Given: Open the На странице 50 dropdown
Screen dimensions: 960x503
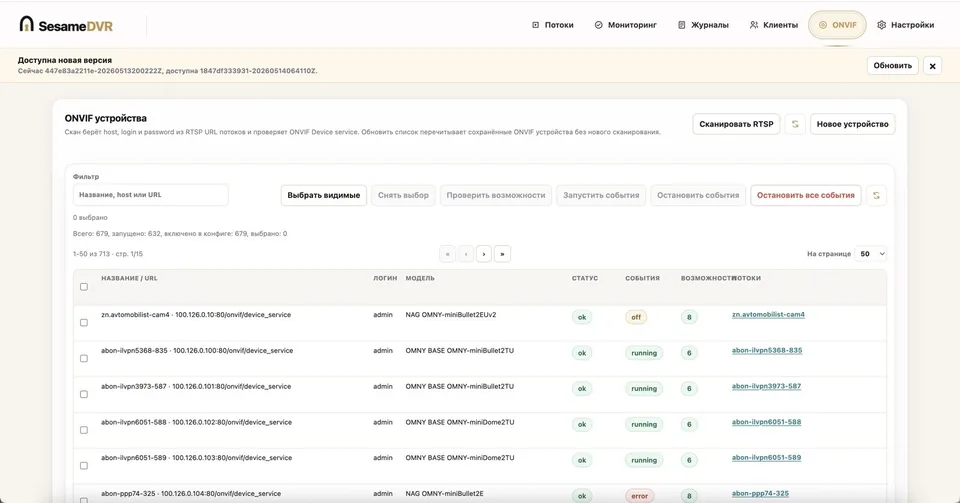Looking at the screenshot, I should [871, 254].
